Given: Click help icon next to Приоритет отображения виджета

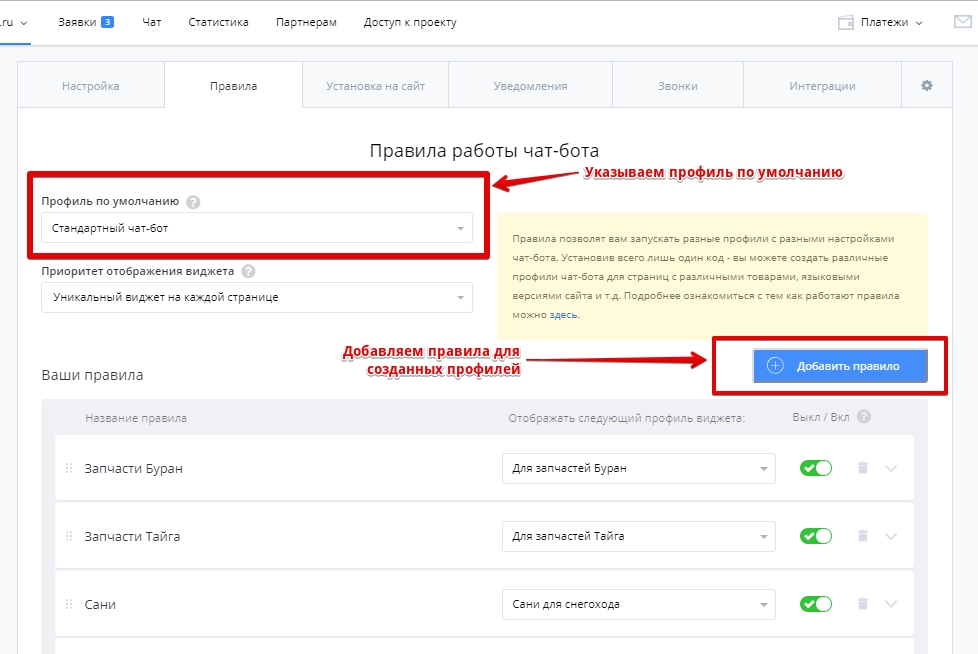Looking at the screenshot, I should click(248, 271).
